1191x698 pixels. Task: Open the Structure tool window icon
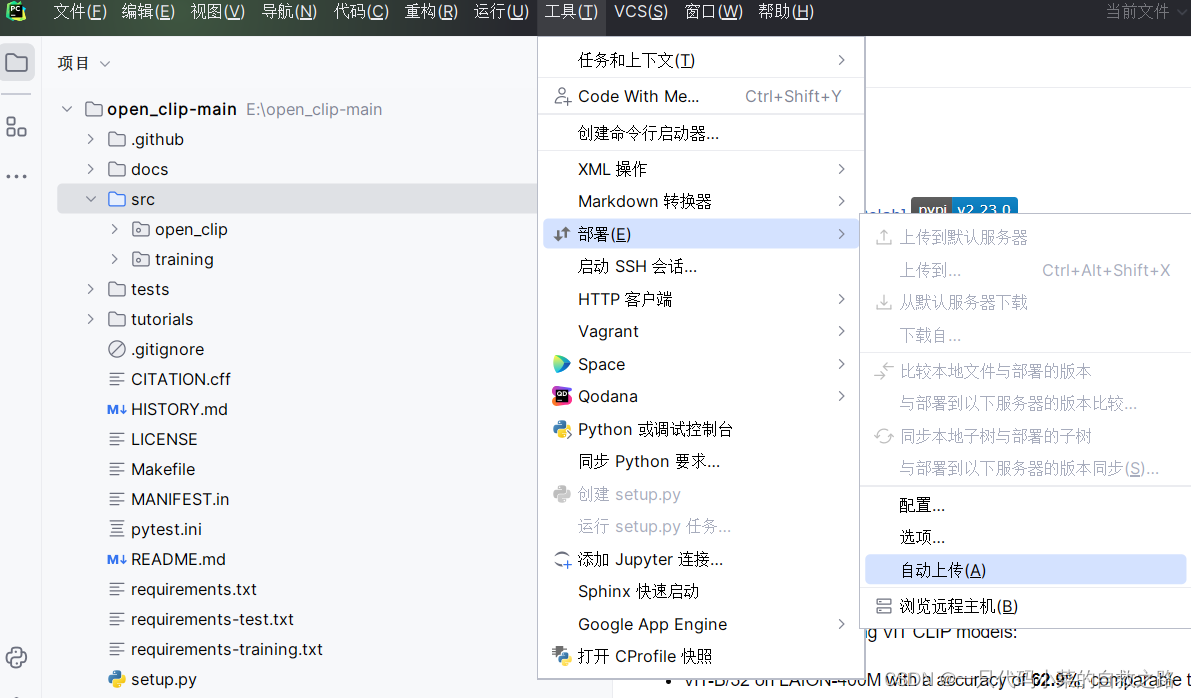pos(16,127)
